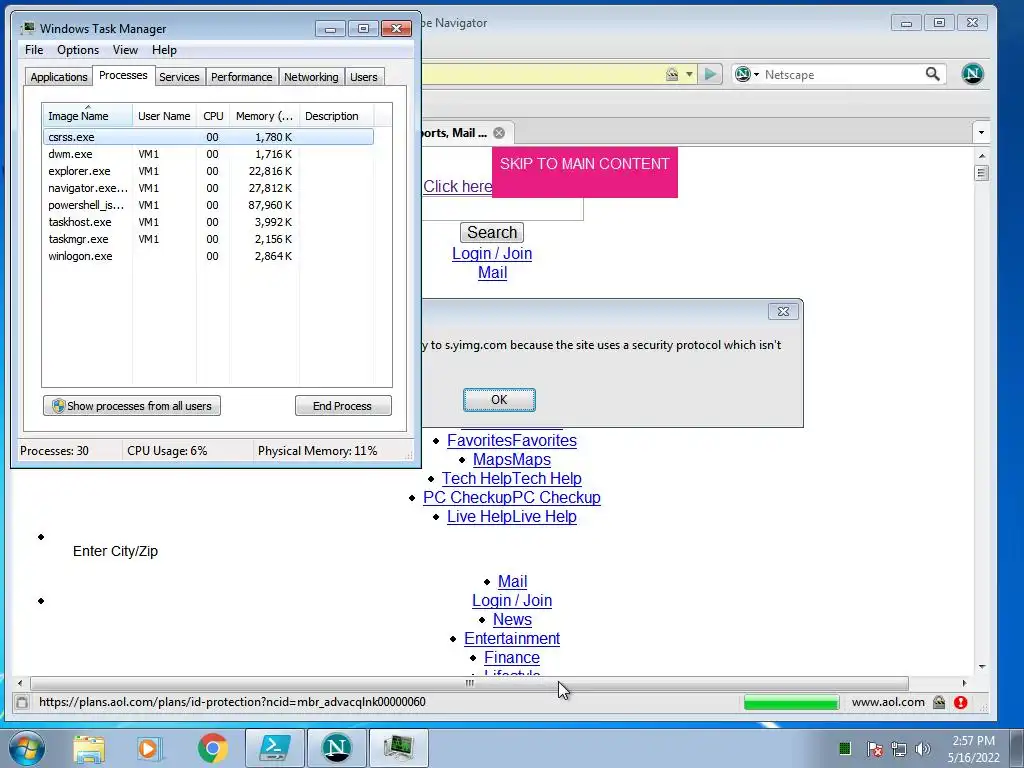Select the taskhost.exe process row
1024x768 pixels.
click(208, 222)
